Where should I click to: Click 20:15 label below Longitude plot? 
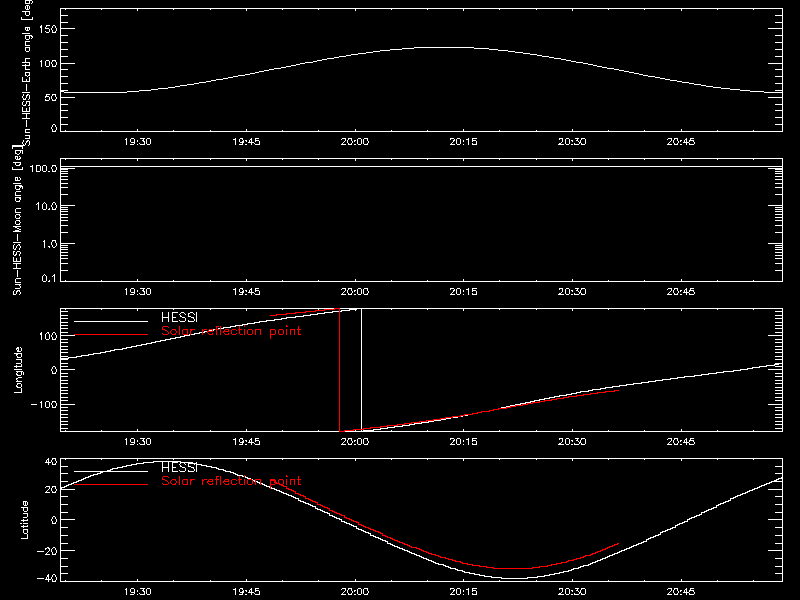464,442
